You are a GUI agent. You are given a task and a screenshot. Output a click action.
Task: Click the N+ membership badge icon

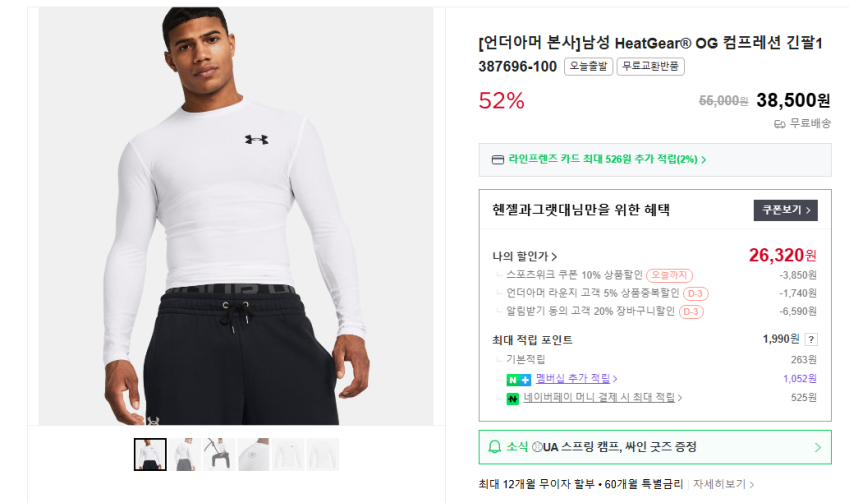(518, 379)
